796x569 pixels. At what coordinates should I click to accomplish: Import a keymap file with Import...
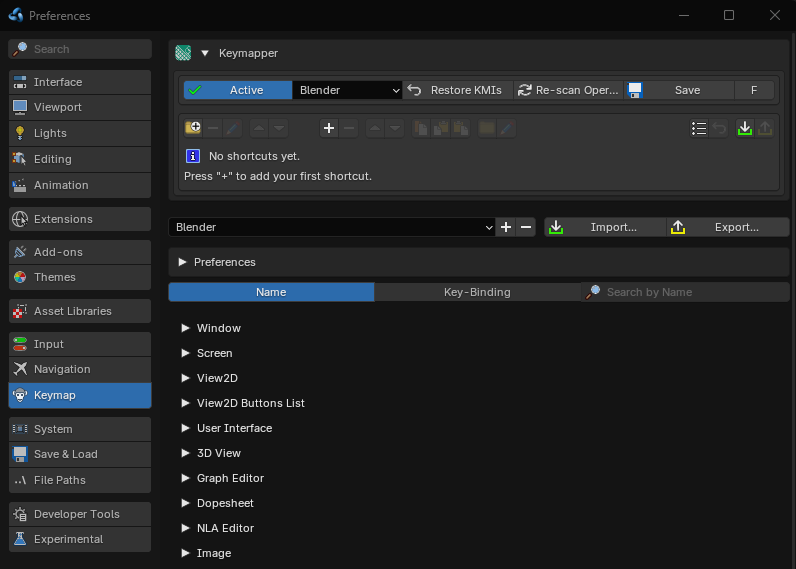605,227
